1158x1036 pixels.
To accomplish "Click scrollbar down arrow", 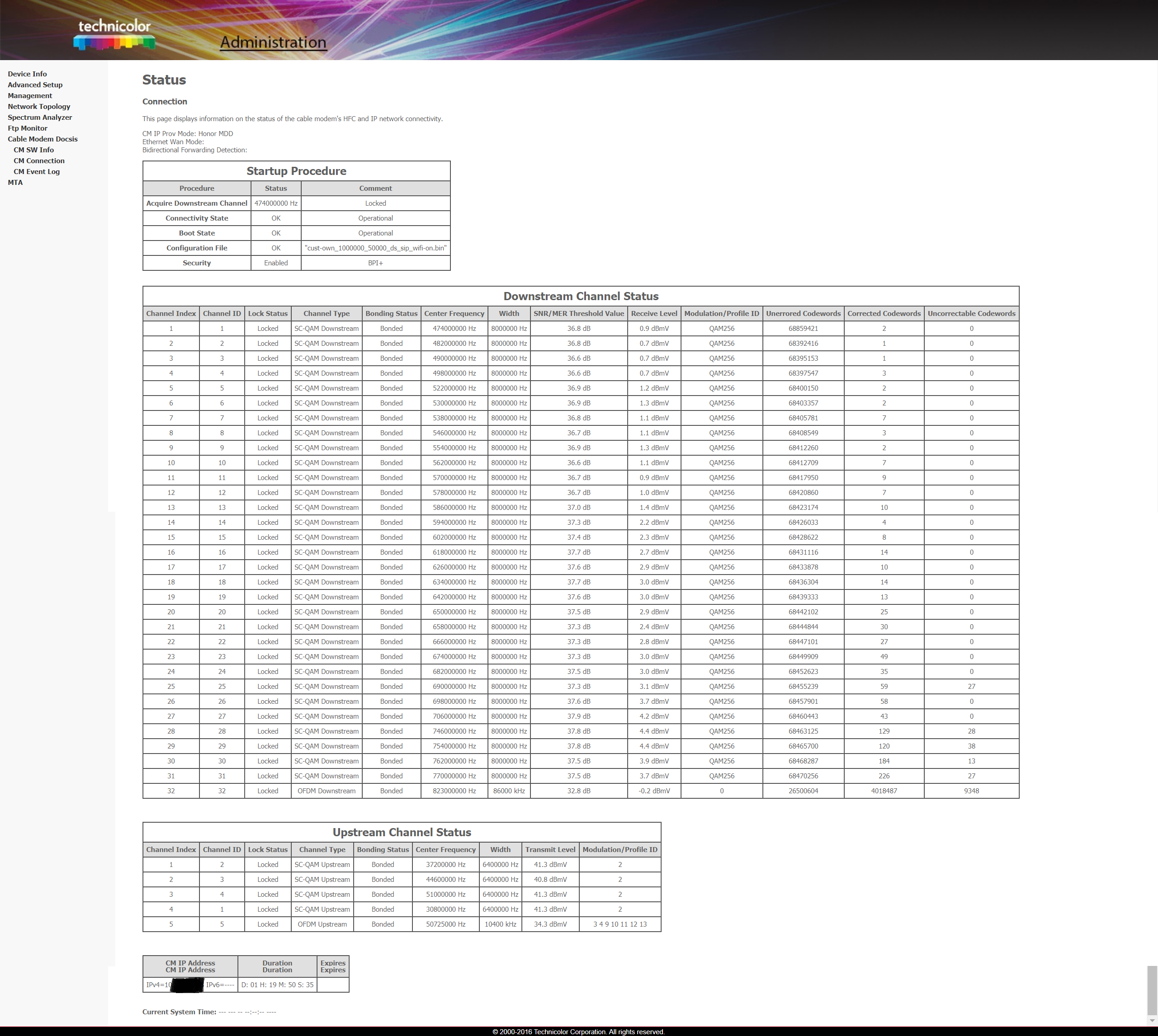I will pos(1152,1021).
